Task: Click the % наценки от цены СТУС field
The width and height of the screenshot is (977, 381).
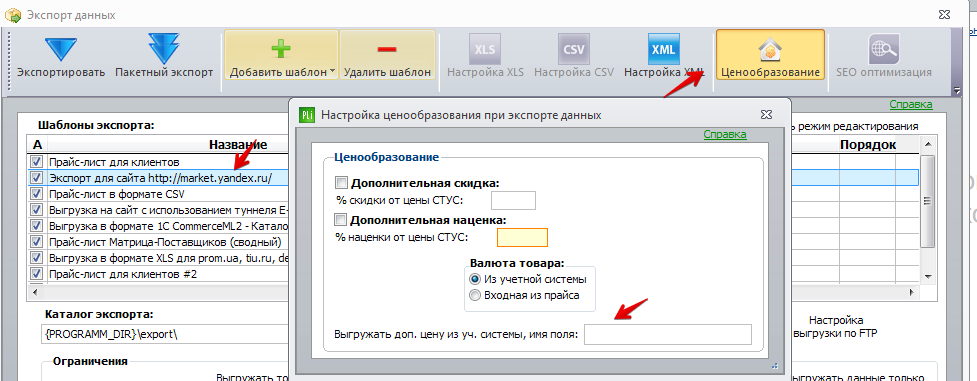Action: coord(522,238)
